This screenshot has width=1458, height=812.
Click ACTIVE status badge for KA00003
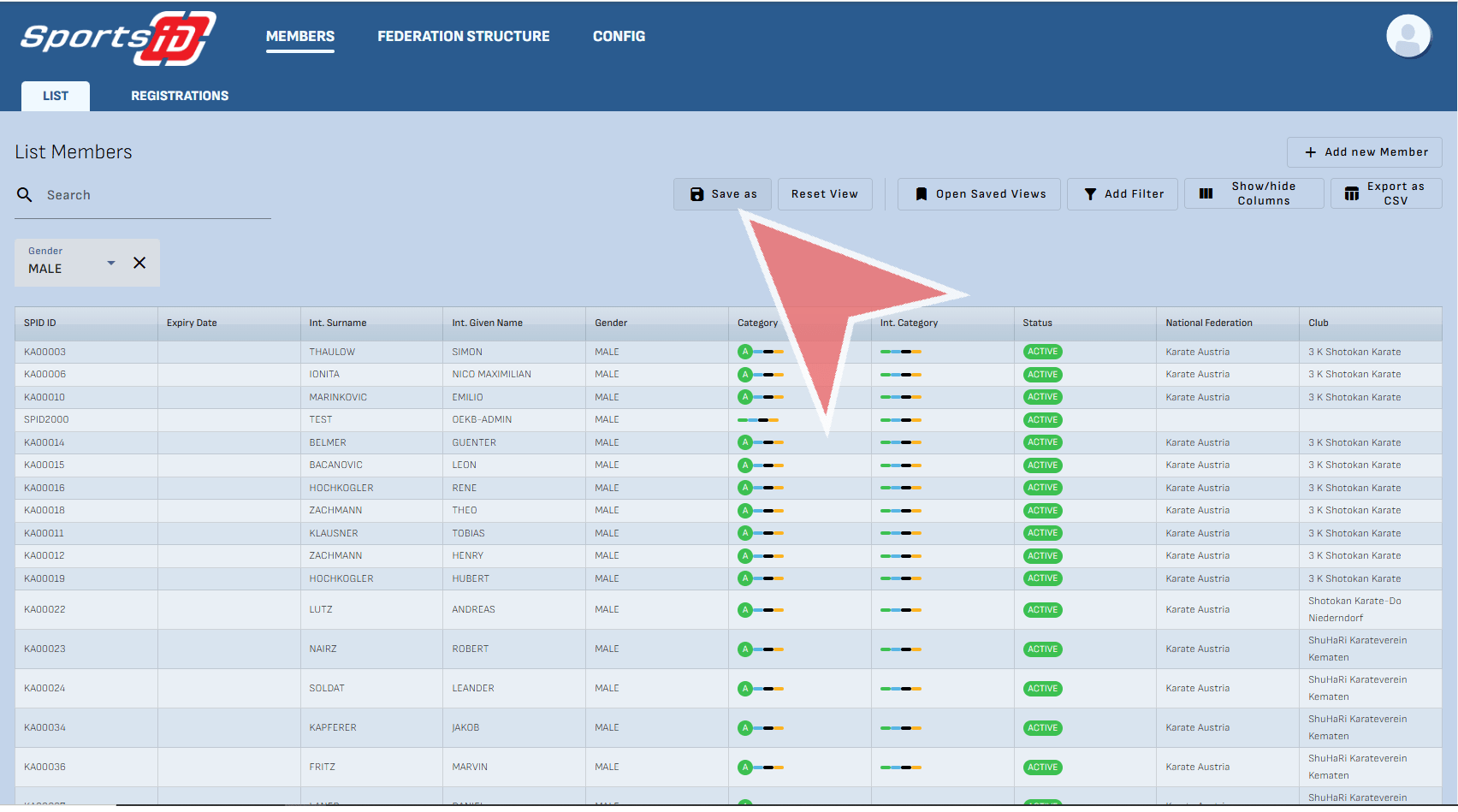pyautogui.click(x=1042, y=352)
